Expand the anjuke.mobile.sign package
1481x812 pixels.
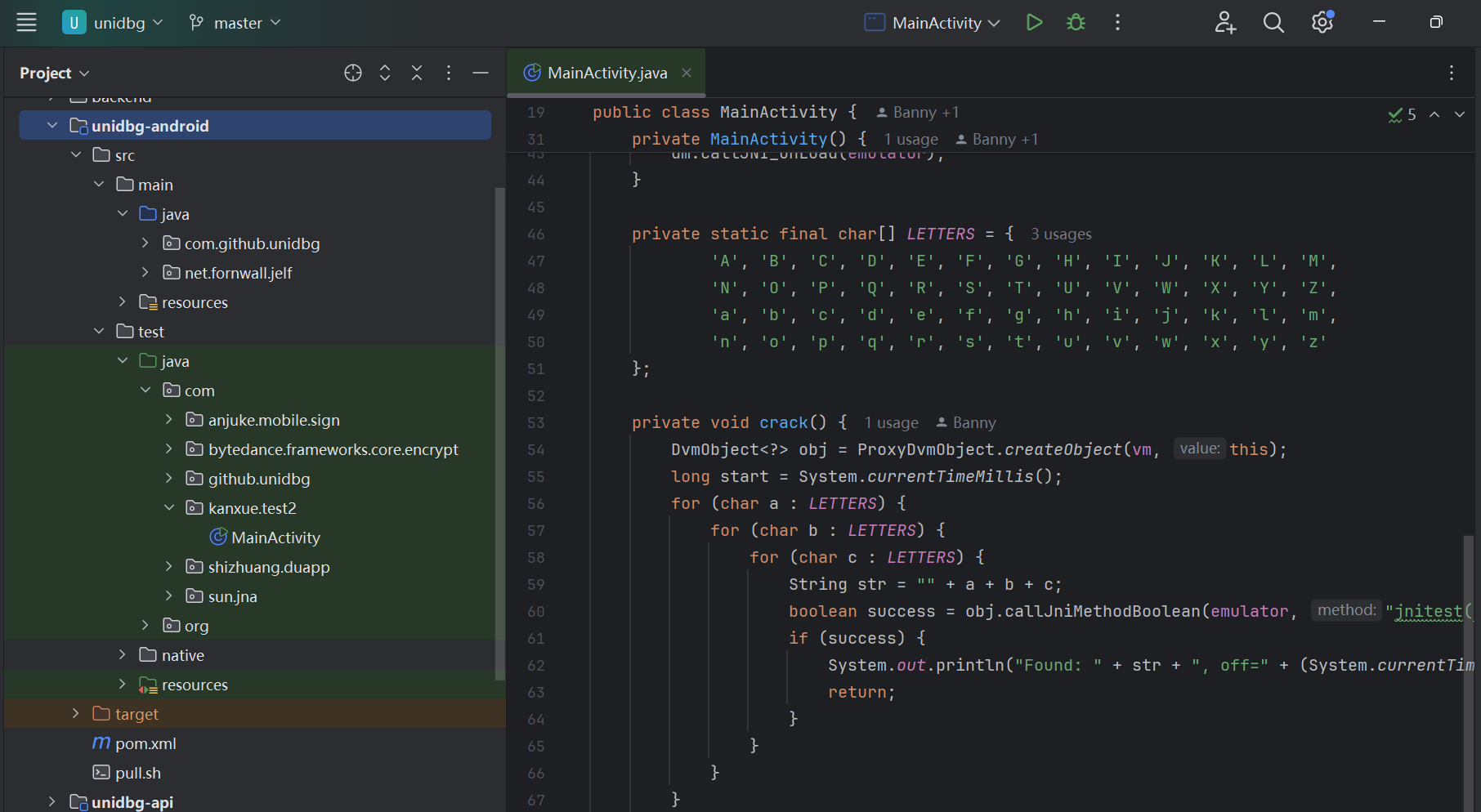(x=169, y=419)
